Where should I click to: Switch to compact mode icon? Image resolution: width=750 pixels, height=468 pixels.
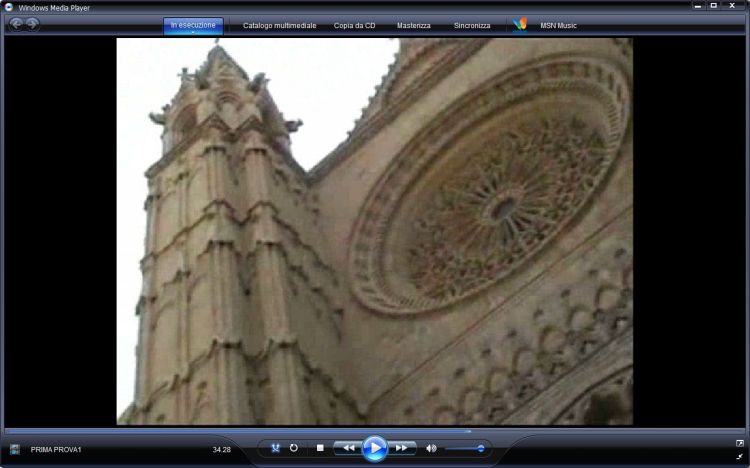coord(739,457)
